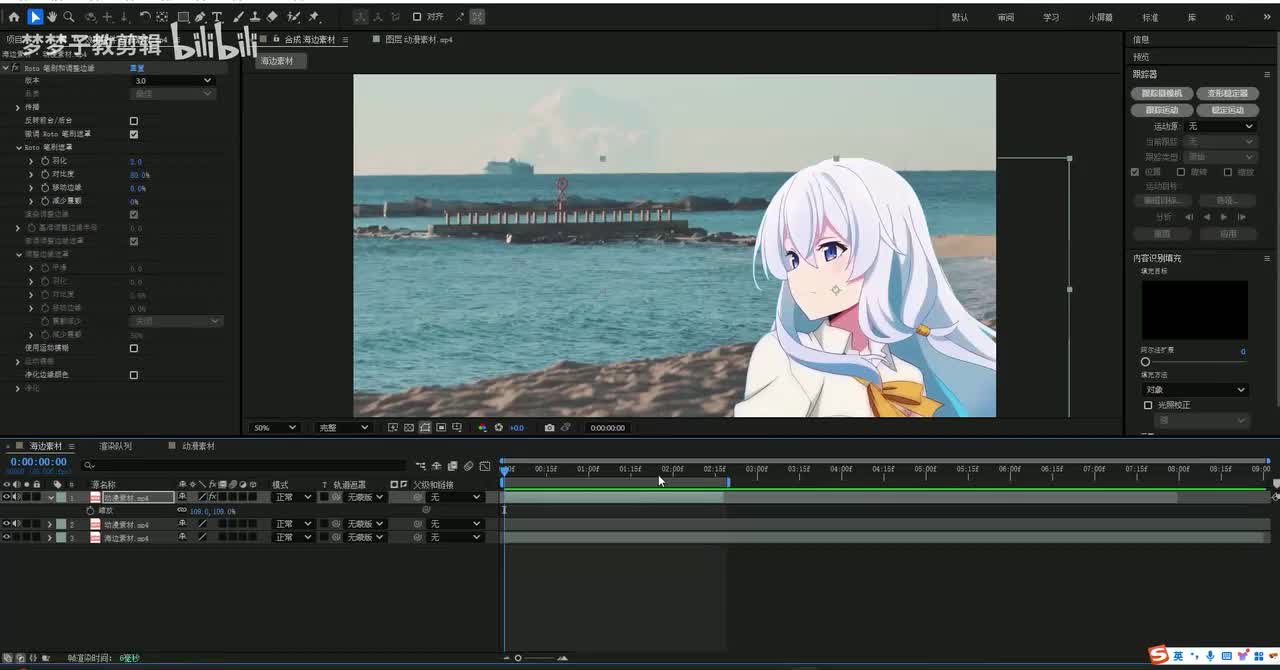Select the Zoom magnifier tool
Image resolution: width=1280 pixels, height=670 pixels.
point(69,17)
